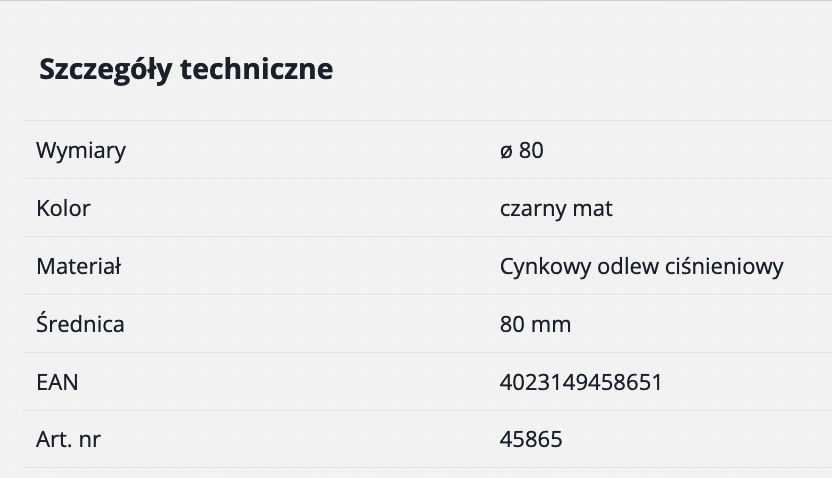Click the word Cynkowy in material row
Image resolution: width=832 pixels, height=478 pixels.
[545, 266]
